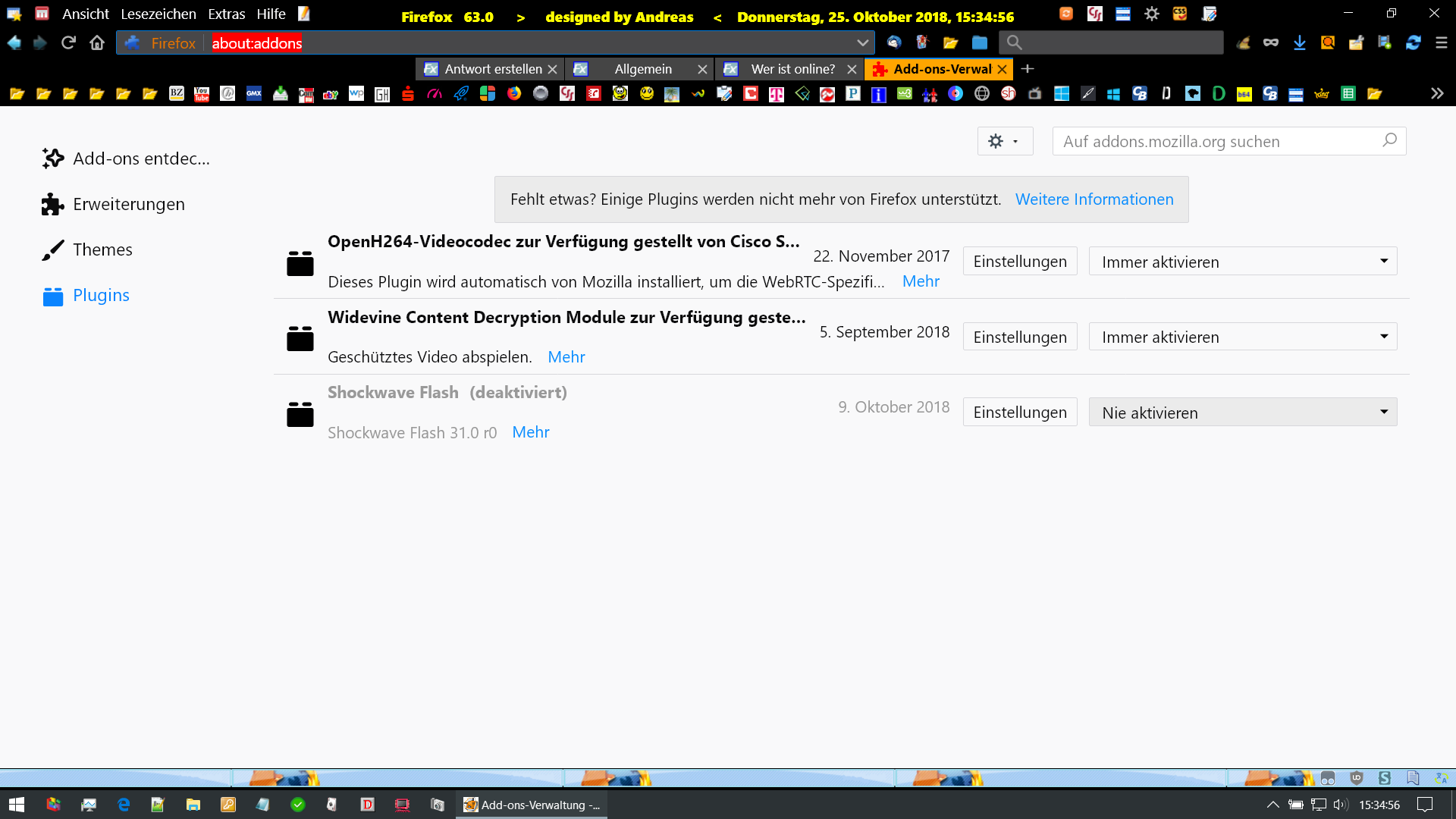Open the Lesezeichen menu
The image size is (1456, 819).
pos(158,14)
